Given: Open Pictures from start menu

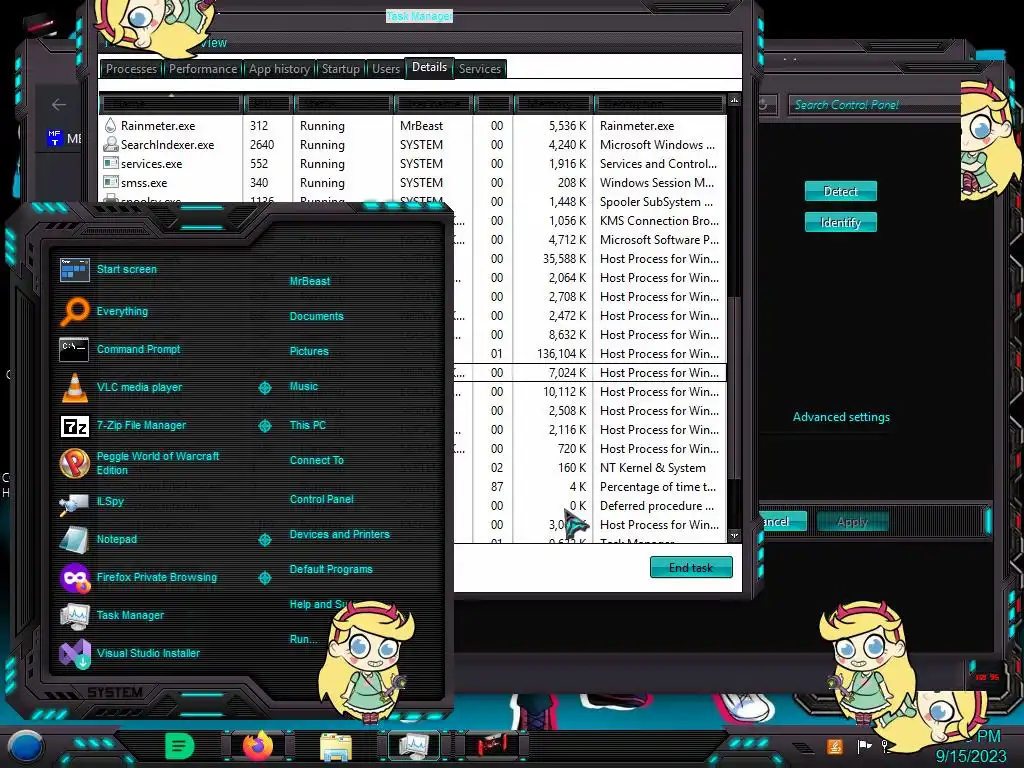Looking at the screenshot, I should pos(309,351).
